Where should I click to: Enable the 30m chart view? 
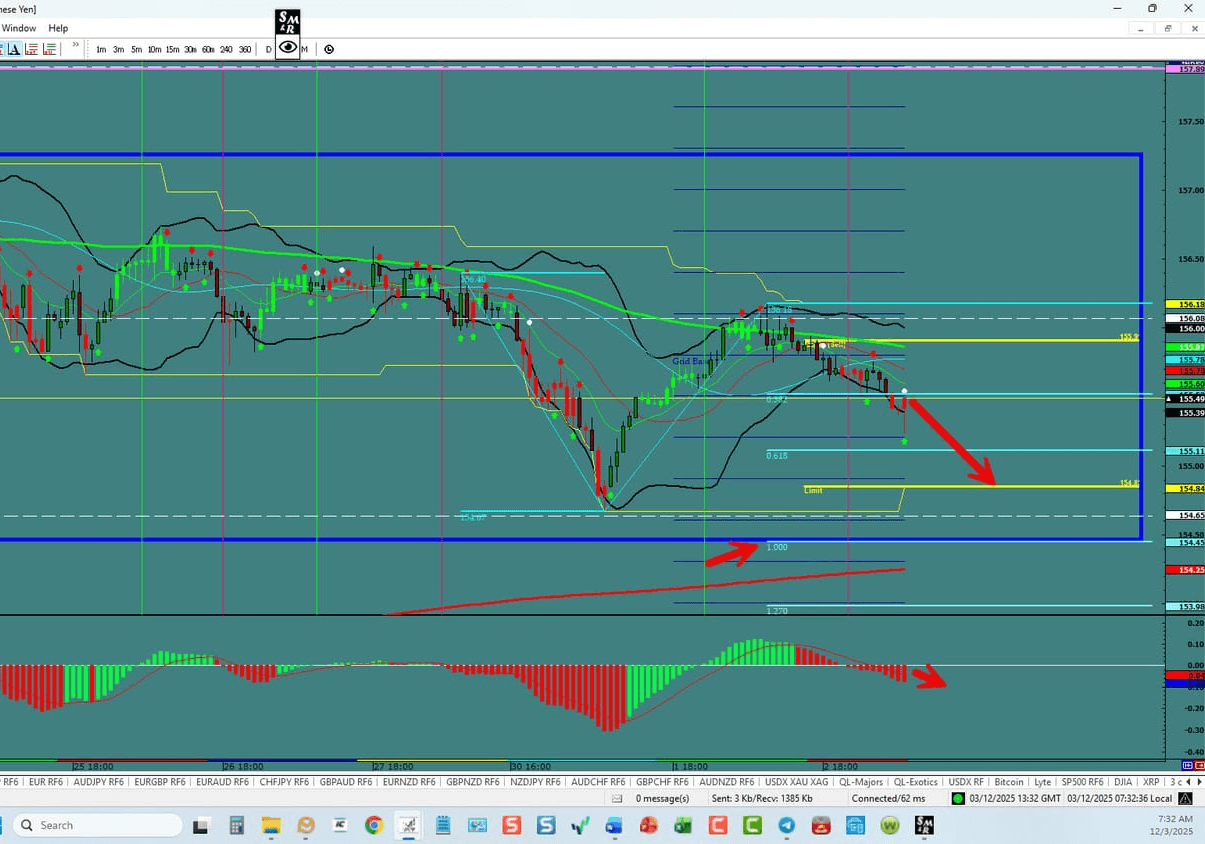190,49
